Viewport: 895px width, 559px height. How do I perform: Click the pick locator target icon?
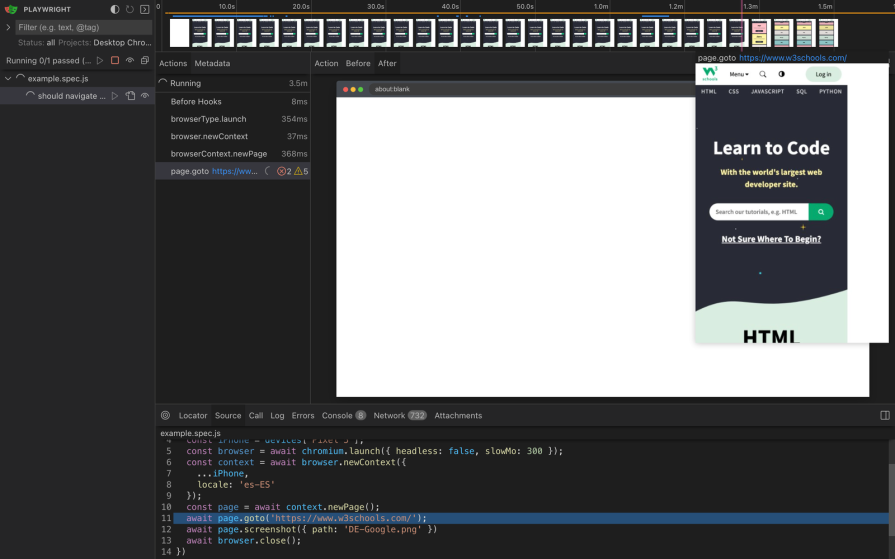point(165,415)
